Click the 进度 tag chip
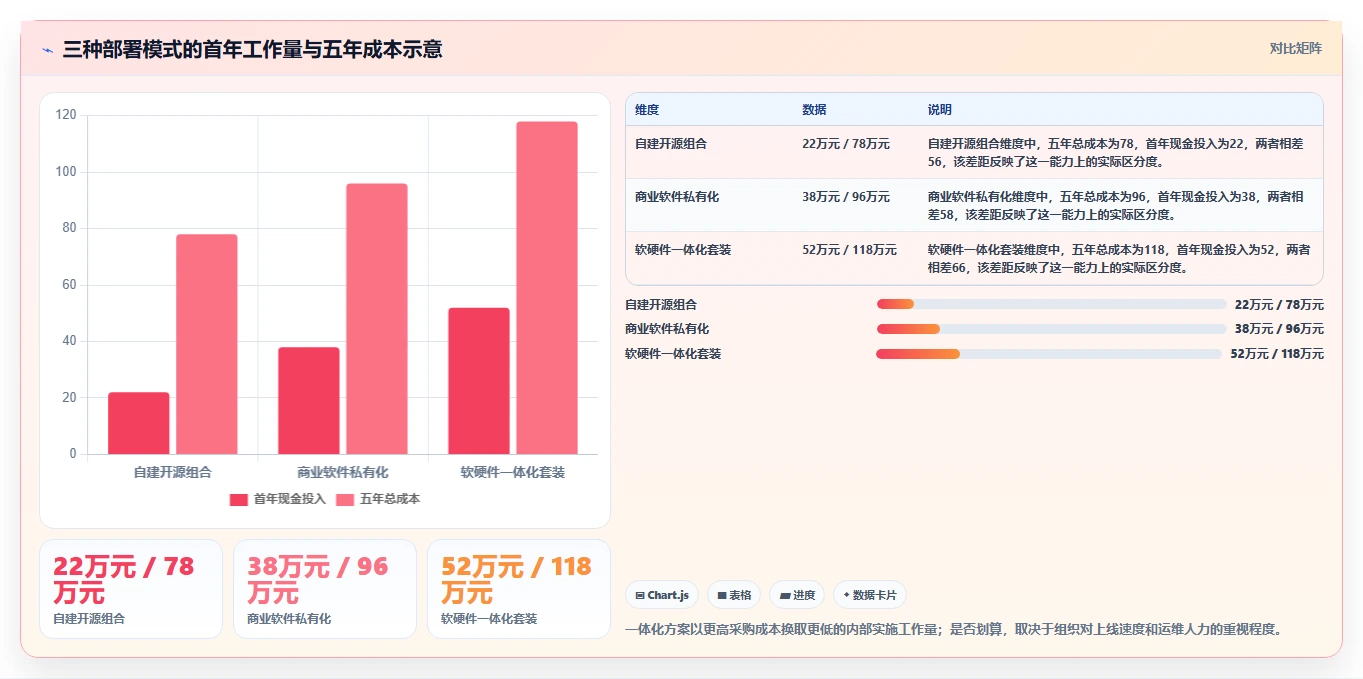Image resolution: width=1363 pixels, height=679 pixels. (x=797, y=595)
